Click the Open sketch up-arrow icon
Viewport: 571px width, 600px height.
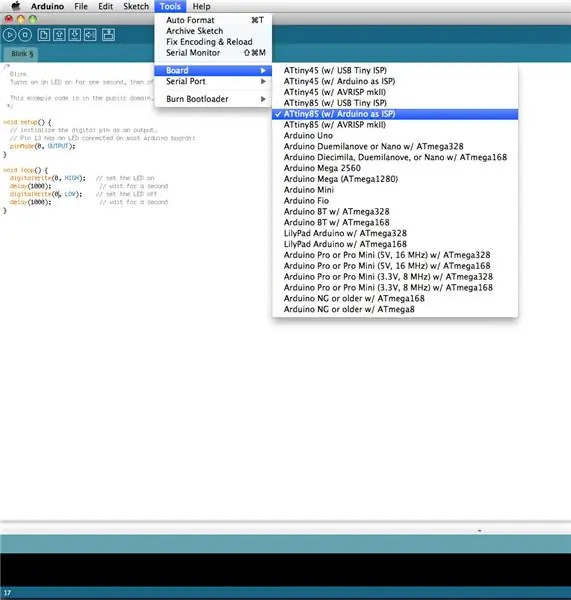click(59, 35)
